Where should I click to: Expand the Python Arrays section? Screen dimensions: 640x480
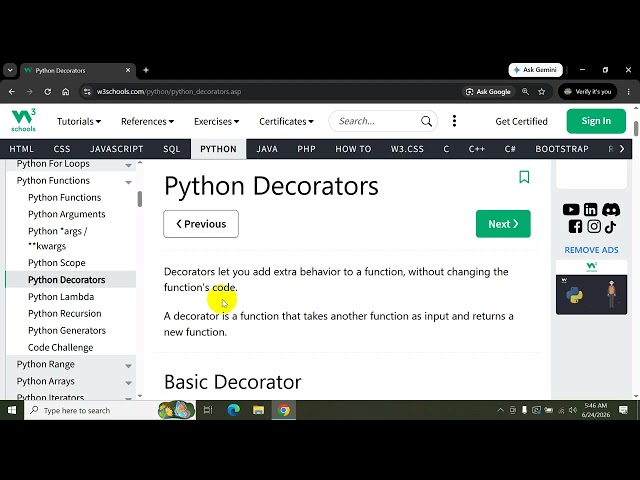(x=128, y=383)
